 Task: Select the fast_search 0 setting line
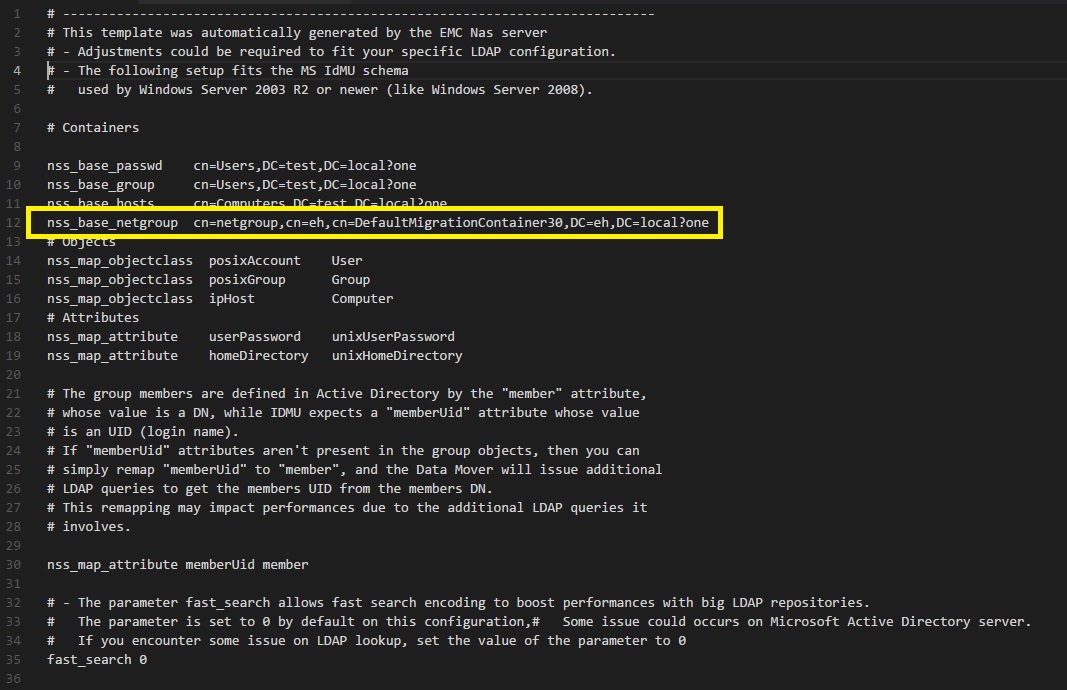96,659
